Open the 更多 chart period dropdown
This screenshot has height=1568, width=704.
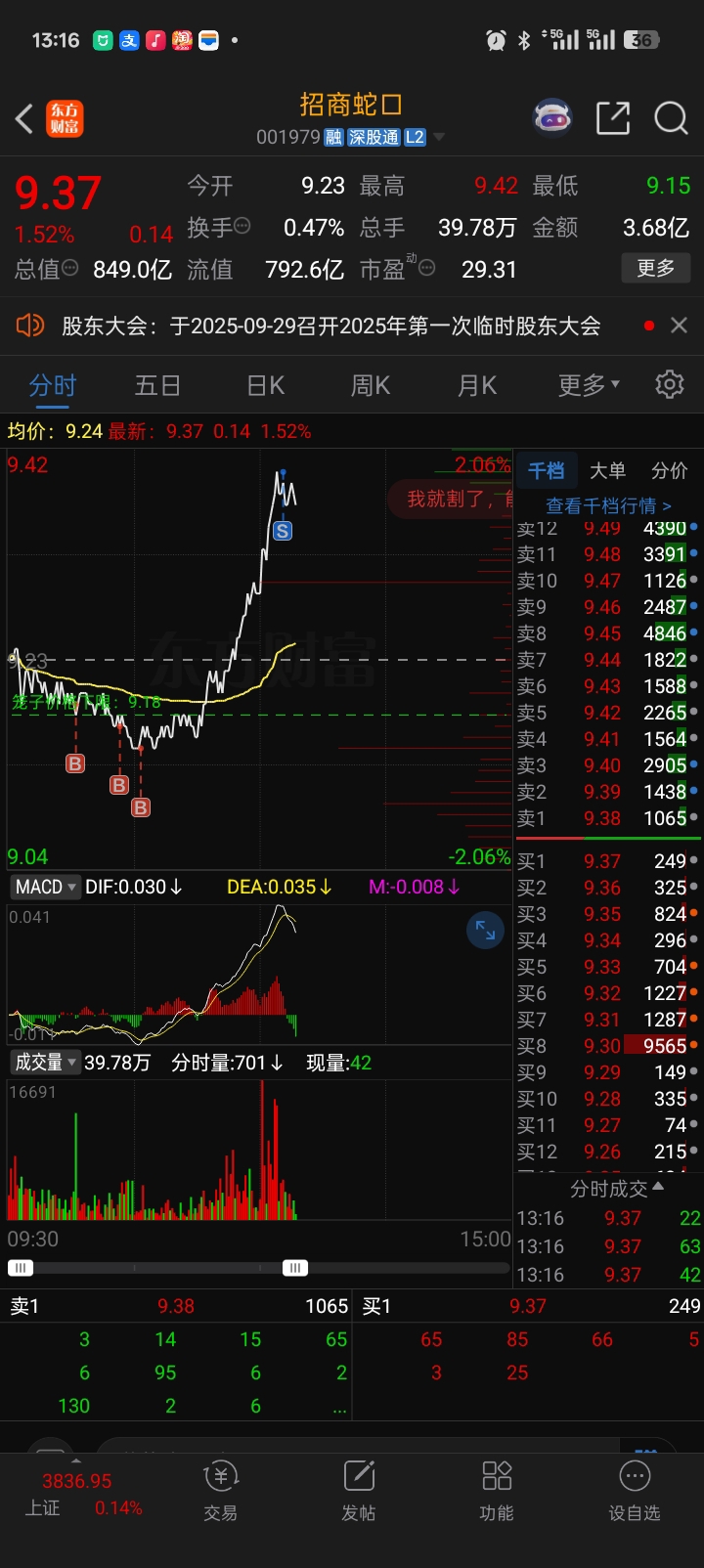click(589, 385)
